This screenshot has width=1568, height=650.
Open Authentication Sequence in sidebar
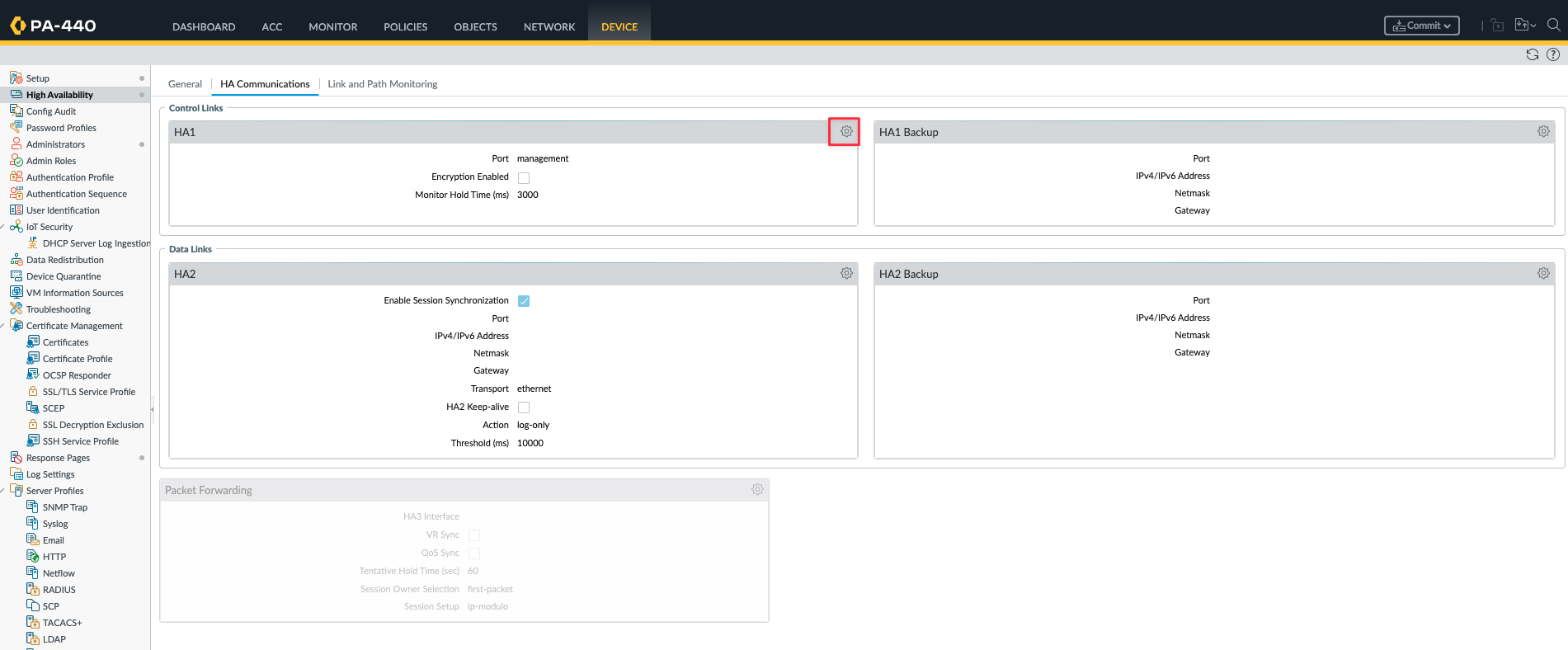(77, 194)
